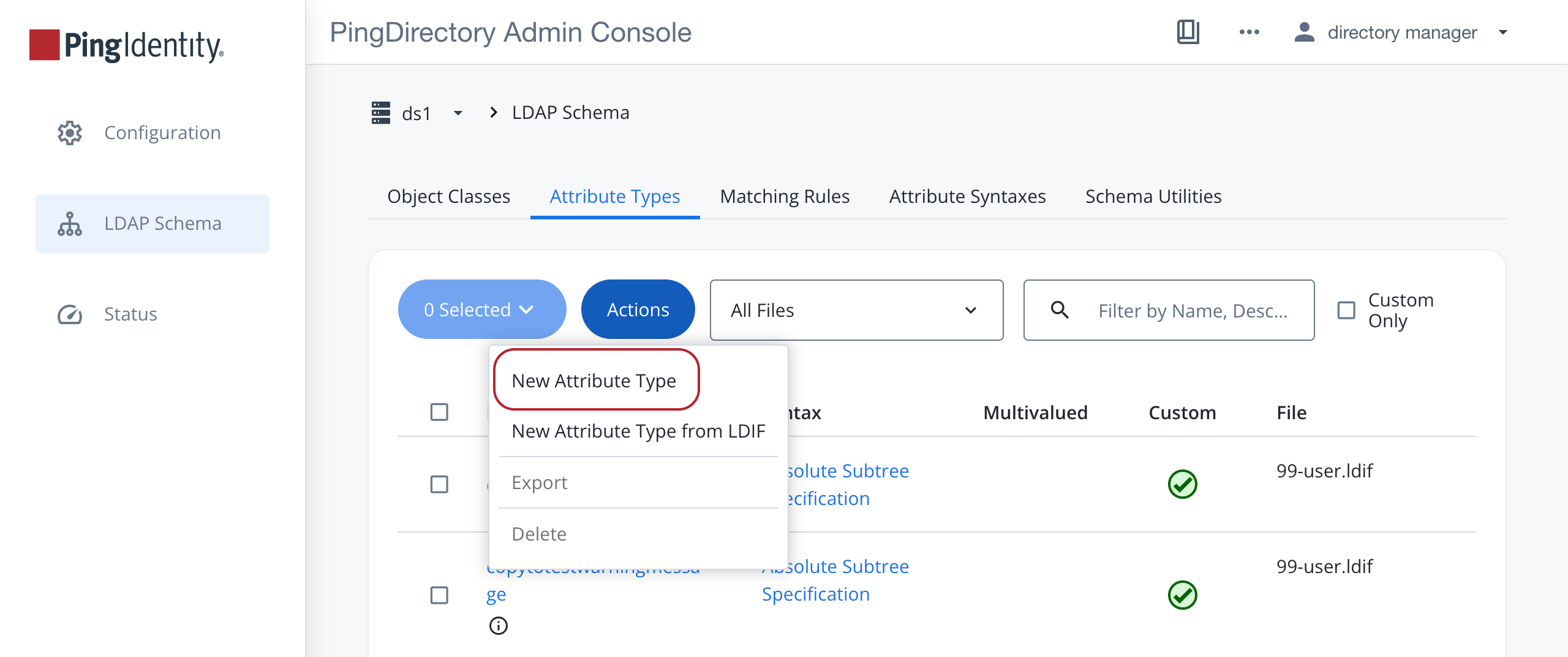This screenshot has height=657, width=1568.
Task: Click the search magnifier icon
Action: (1060, 310)
